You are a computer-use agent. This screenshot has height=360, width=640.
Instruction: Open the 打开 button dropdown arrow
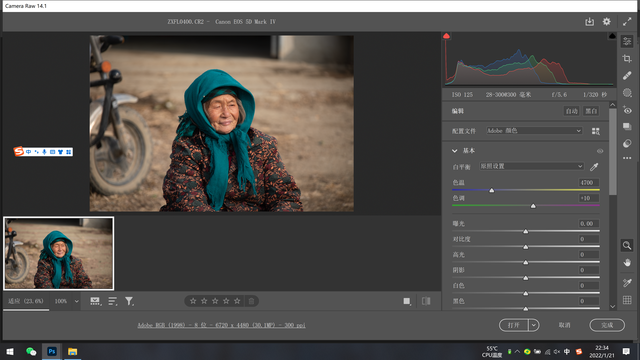534,325
